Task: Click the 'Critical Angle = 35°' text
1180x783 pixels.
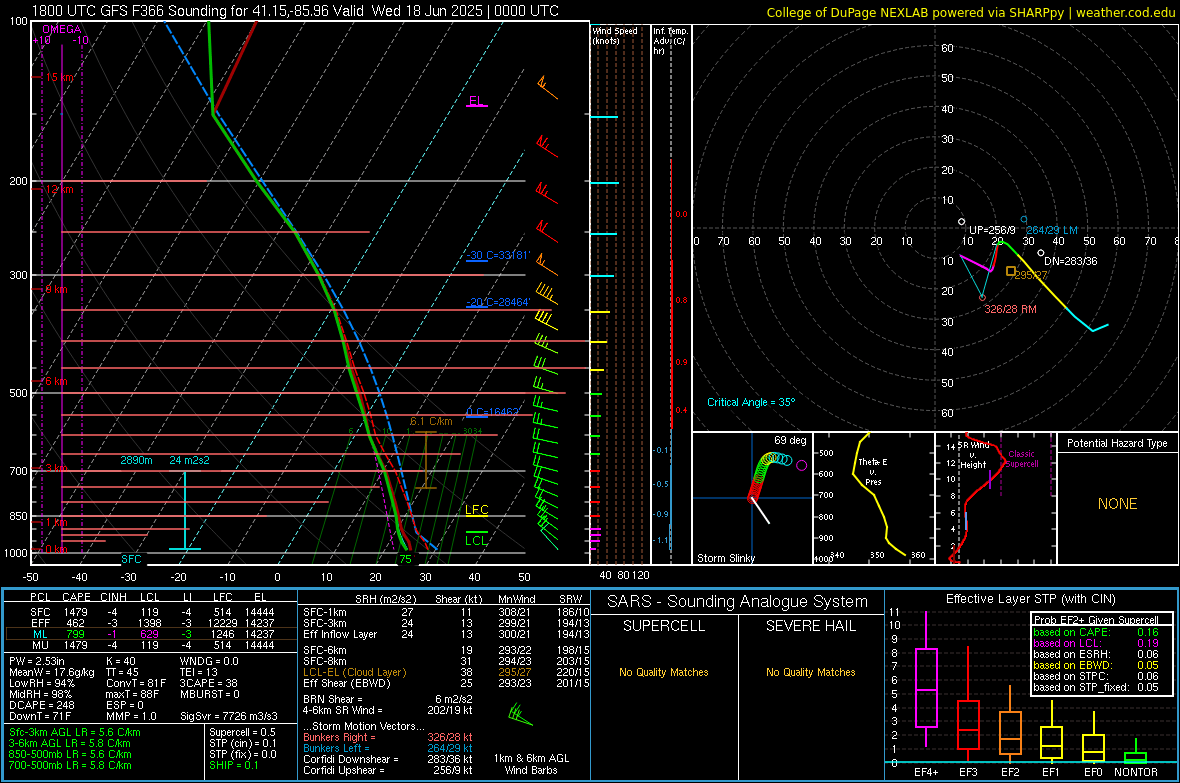Action: tap(750, 402)
